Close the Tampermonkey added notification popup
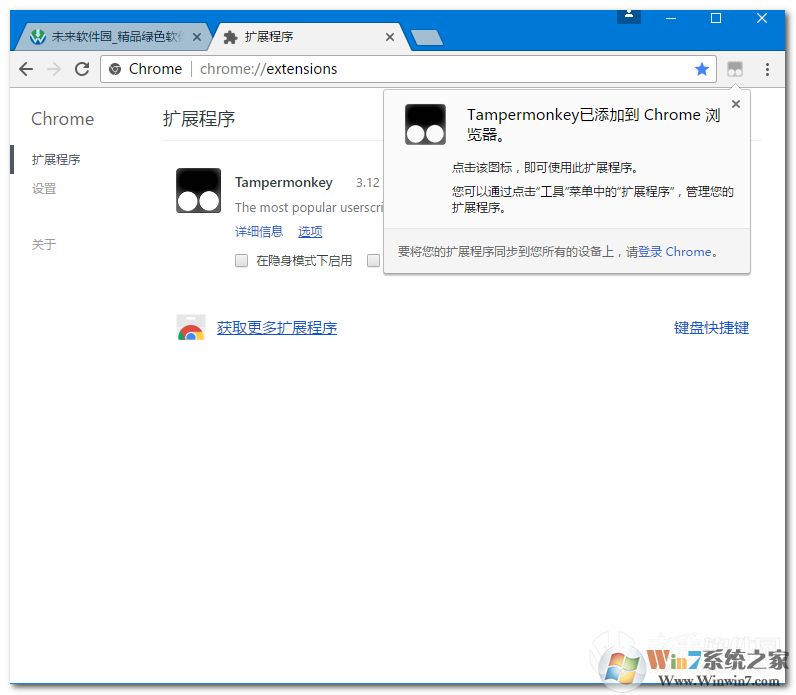796x695 pixels. point(736,104)
